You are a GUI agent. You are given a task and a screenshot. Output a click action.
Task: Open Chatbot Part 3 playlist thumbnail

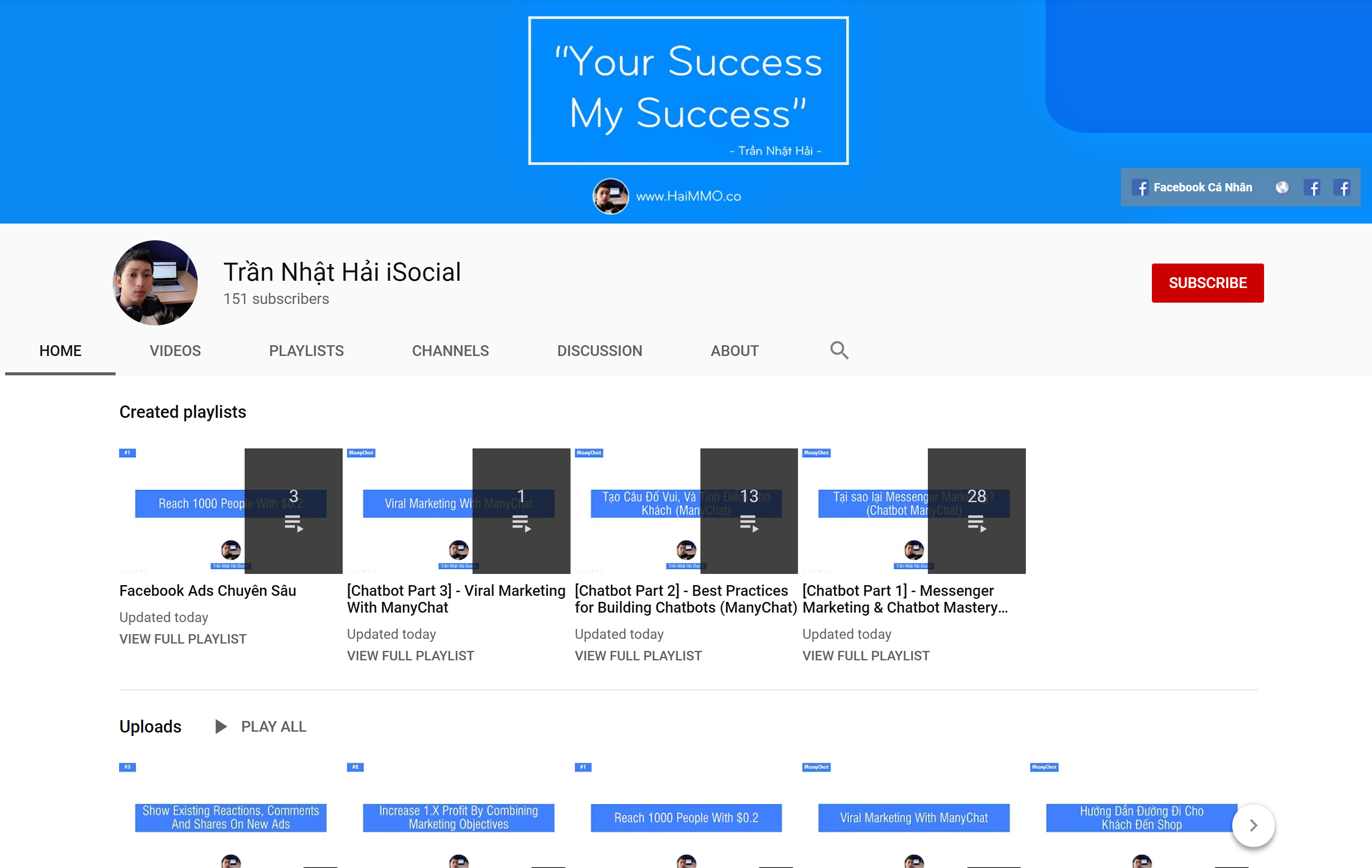click(x=459, y=511)
